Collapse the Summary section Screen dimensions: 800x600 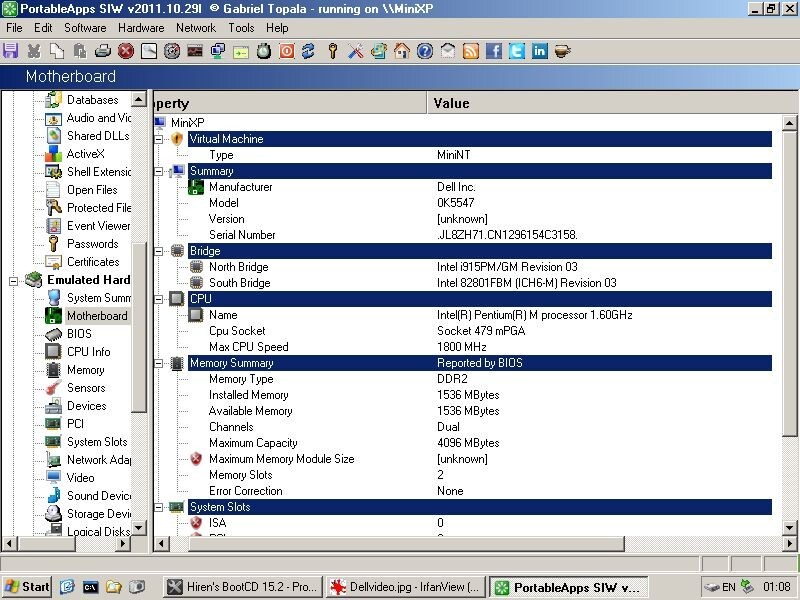tap(159, 171)
